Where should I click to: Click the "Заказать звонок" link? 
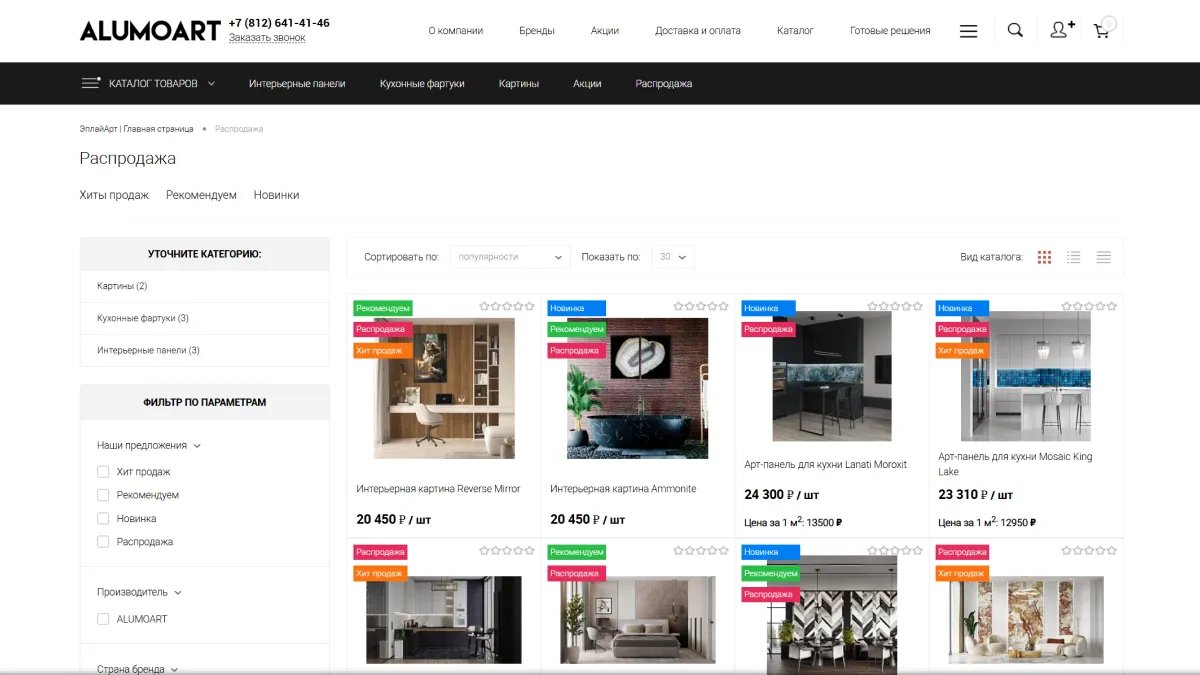tap(267, 38)
